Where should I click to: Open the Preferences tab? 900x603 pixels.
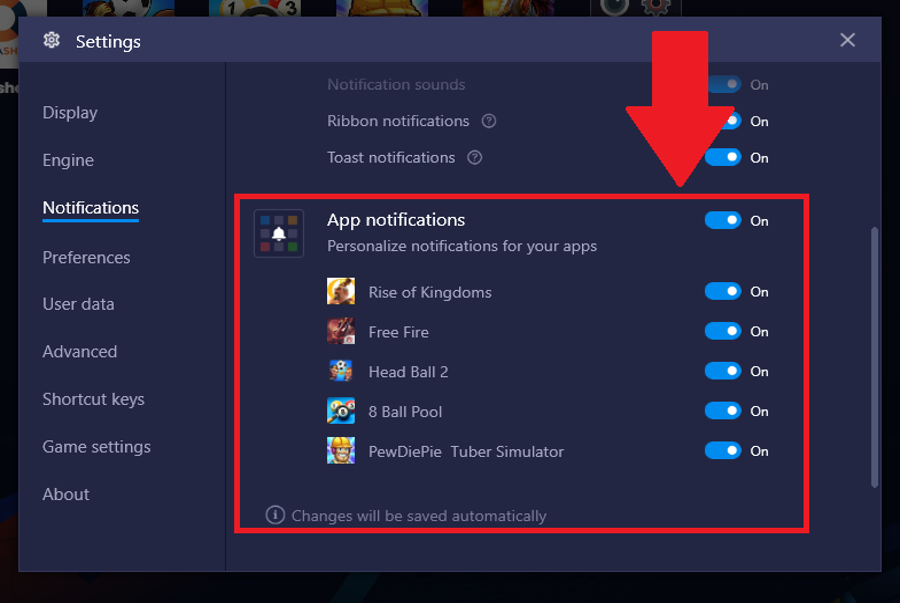point(86,257)
